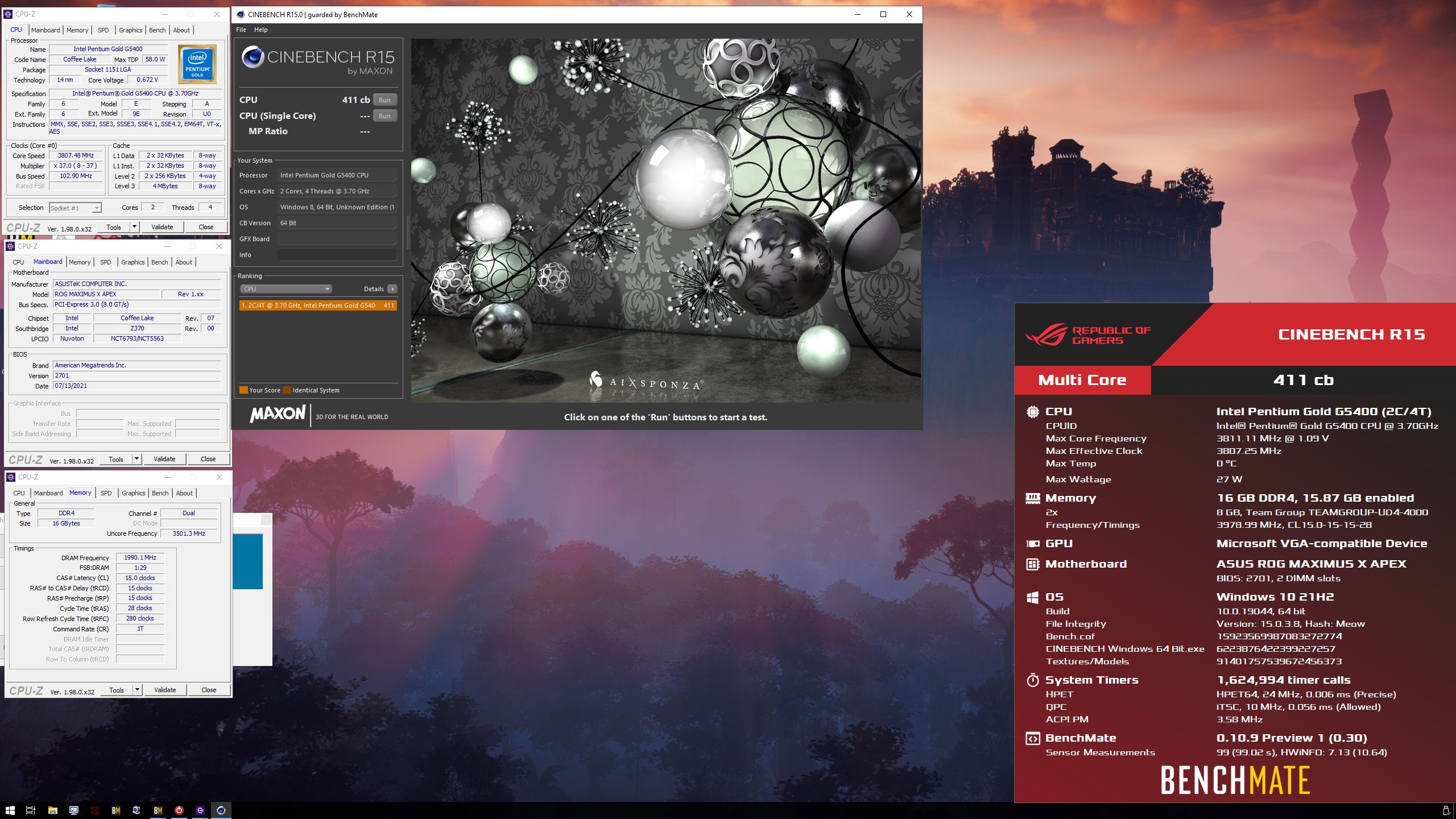Open the Windows Start menu
Viewport: 1456px width, 819px height.
click(10, 810)
